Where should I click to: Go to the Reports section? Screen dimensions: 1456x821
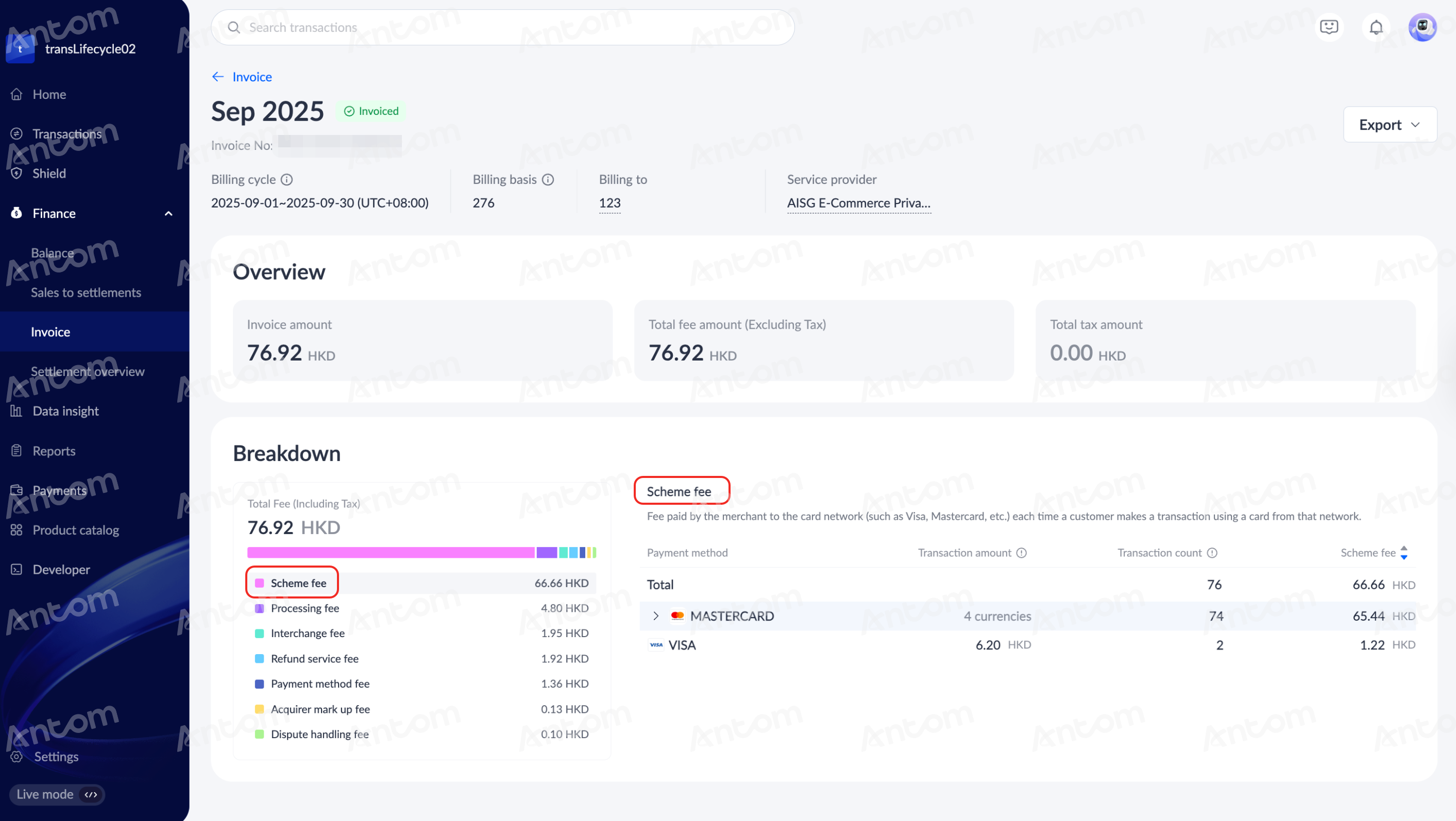tap(54, 451)
